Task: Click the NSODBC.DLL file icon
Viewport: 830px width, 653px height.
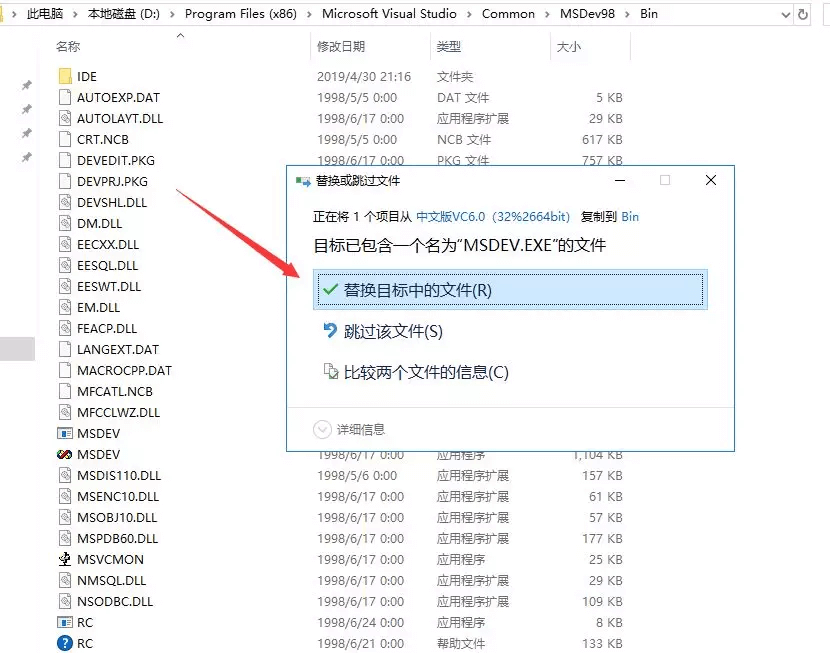Action: 65,601
